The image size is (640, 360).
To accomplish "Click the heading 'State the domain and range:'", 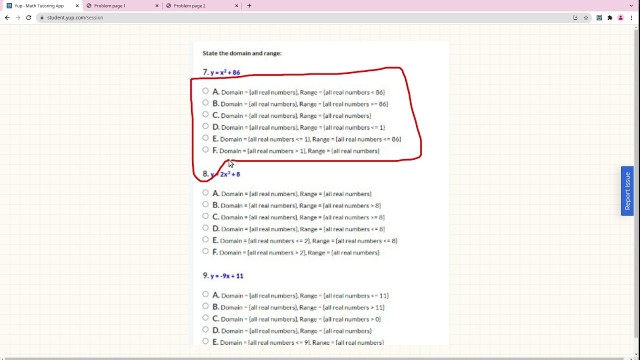I will point(242,53).
